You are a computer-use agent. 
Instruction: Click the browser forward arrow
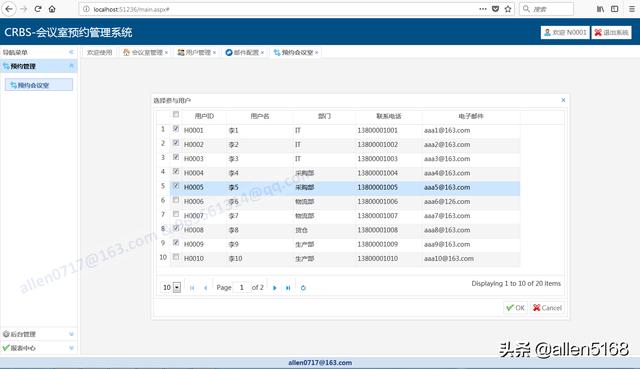coord(24,9)
